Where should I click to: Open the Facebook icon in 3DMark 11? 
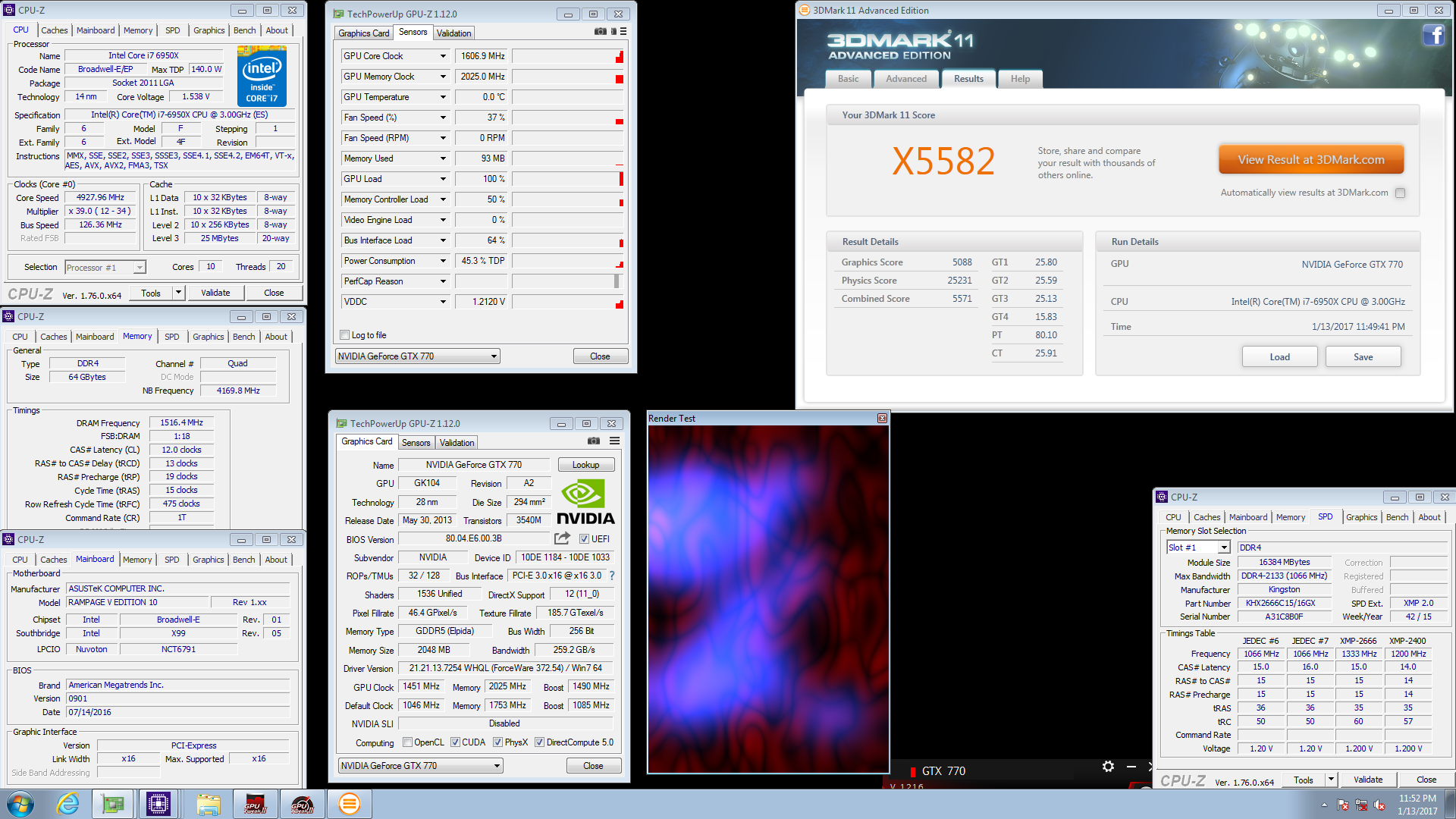click(x=1433, y=36)
